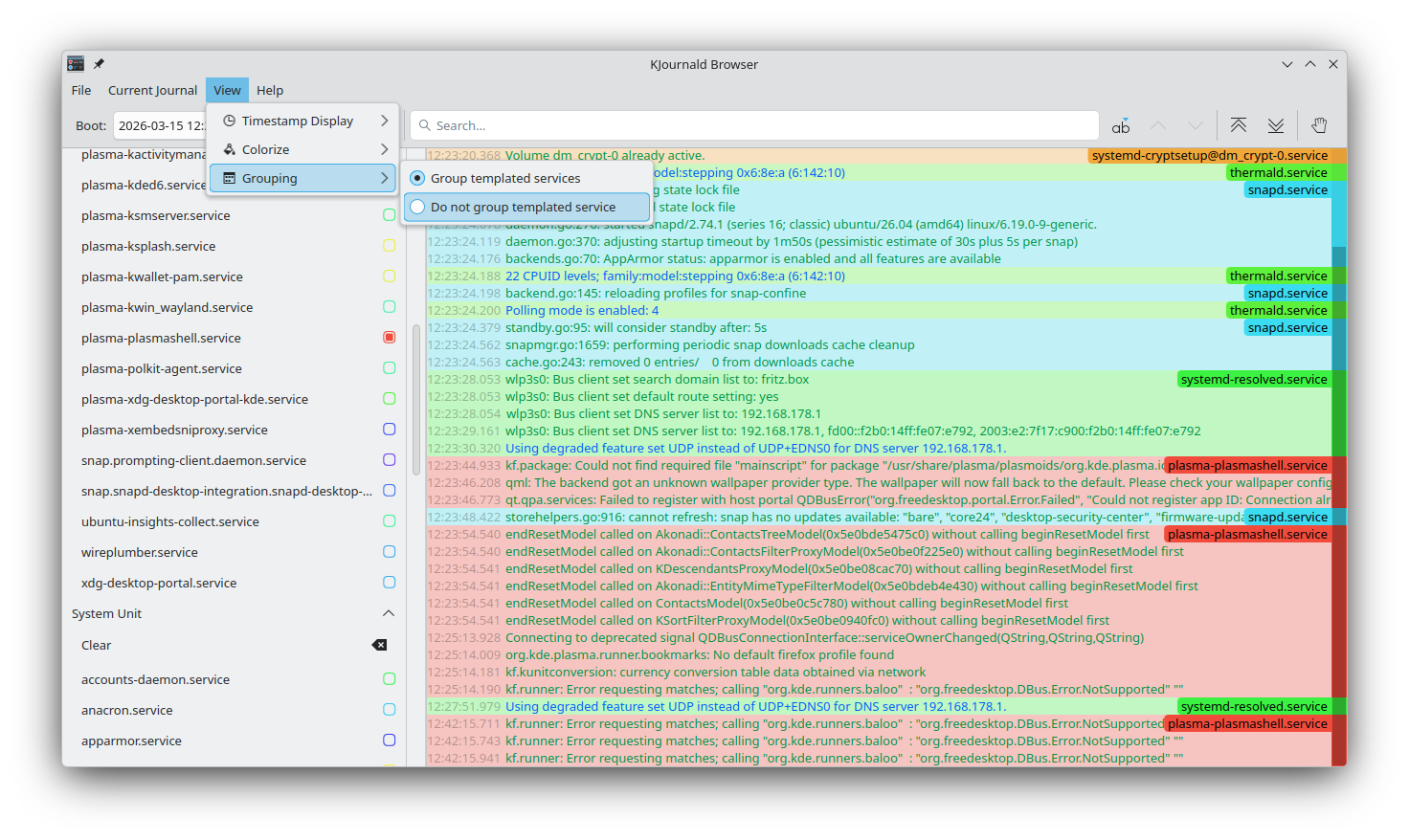Image resolution: width=1409 pixels, height=840 pixels.
Task: Toggle the plasma-plasmashell.service checkbox
Action: [389, 338]
